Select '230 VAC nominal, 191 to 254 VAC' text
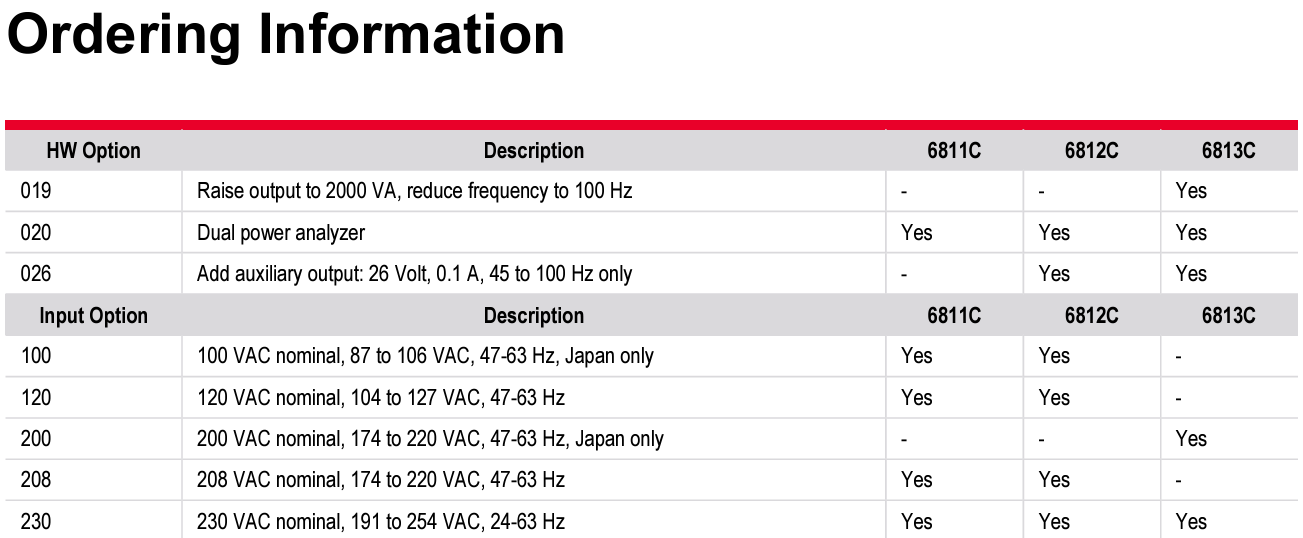 tap(381, 522)
